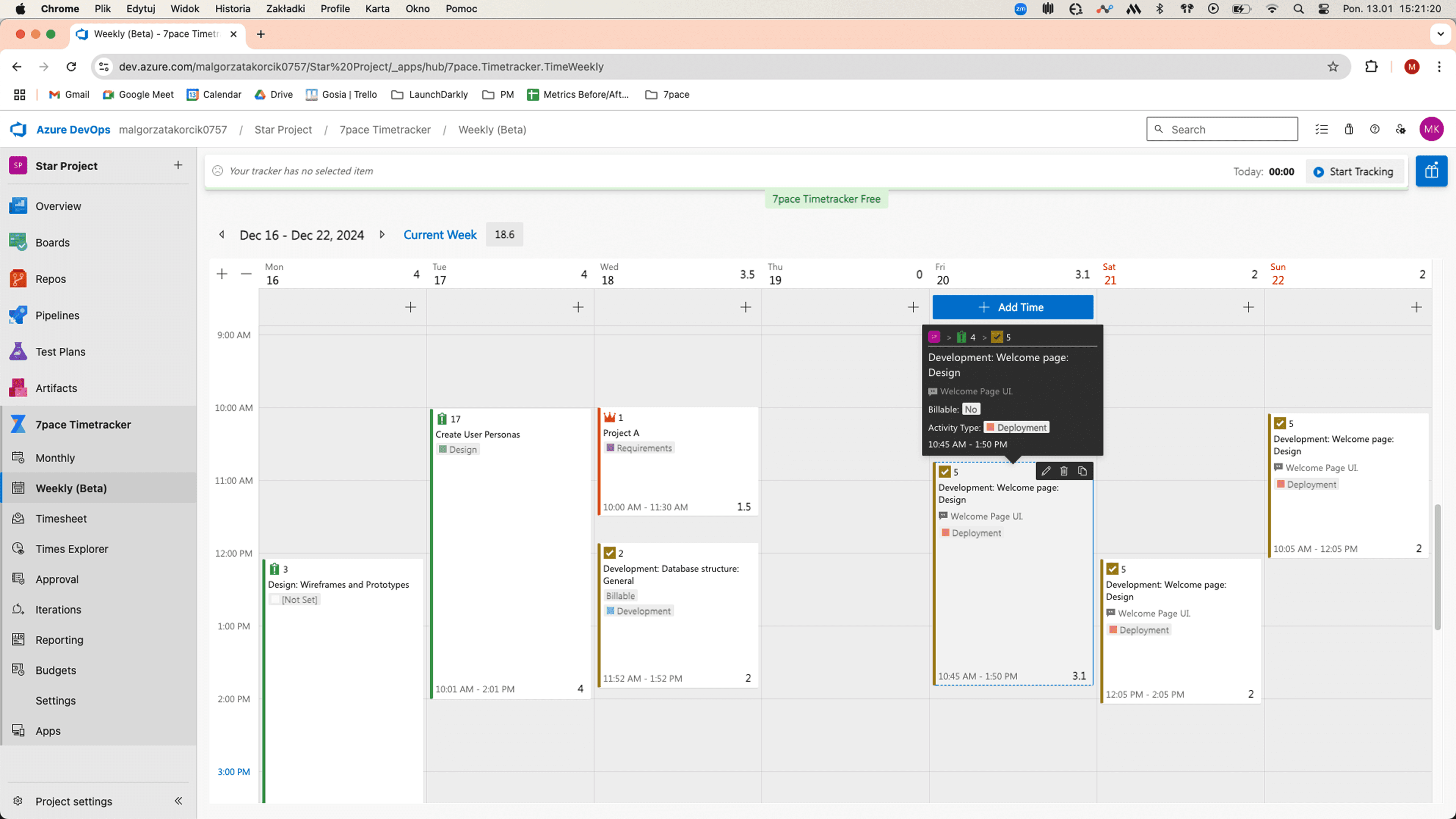Image resolution: width=1456 pixels, height=819 pixels.
Task: Add time on Sunday 22 with plus
Action: (1416, 307)
